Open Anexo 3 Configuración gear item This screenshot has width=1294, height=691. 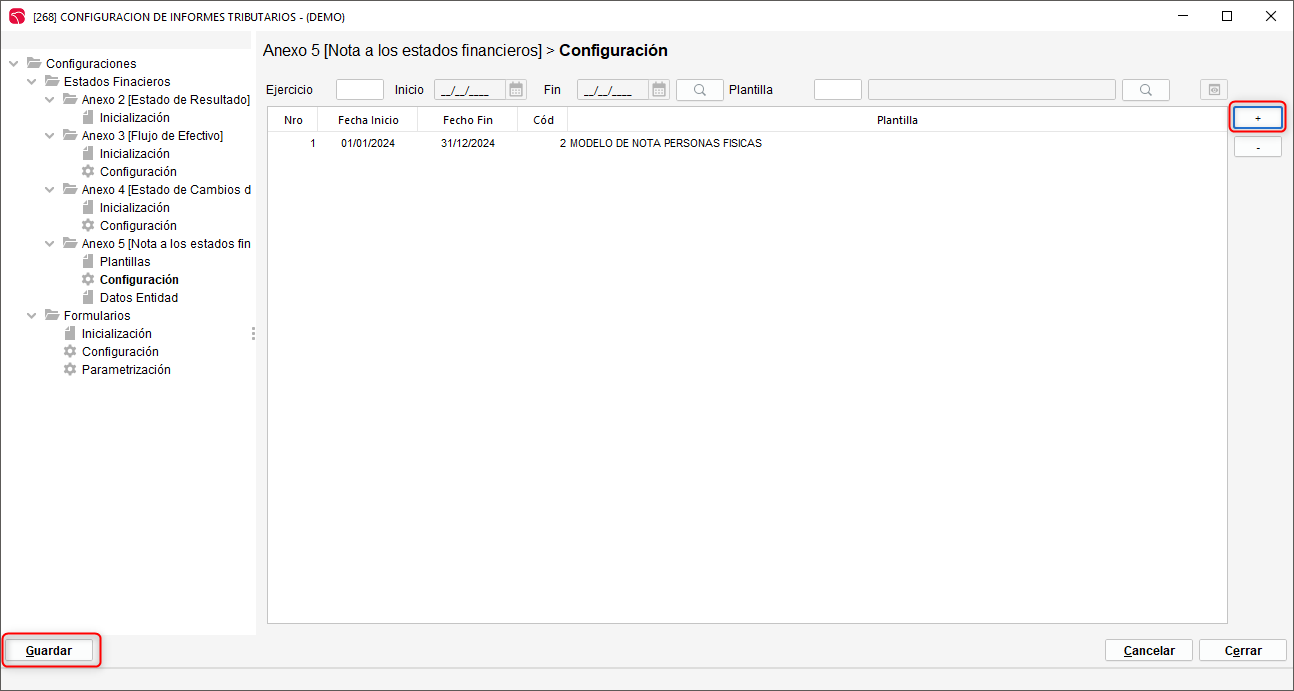(137, 172)
